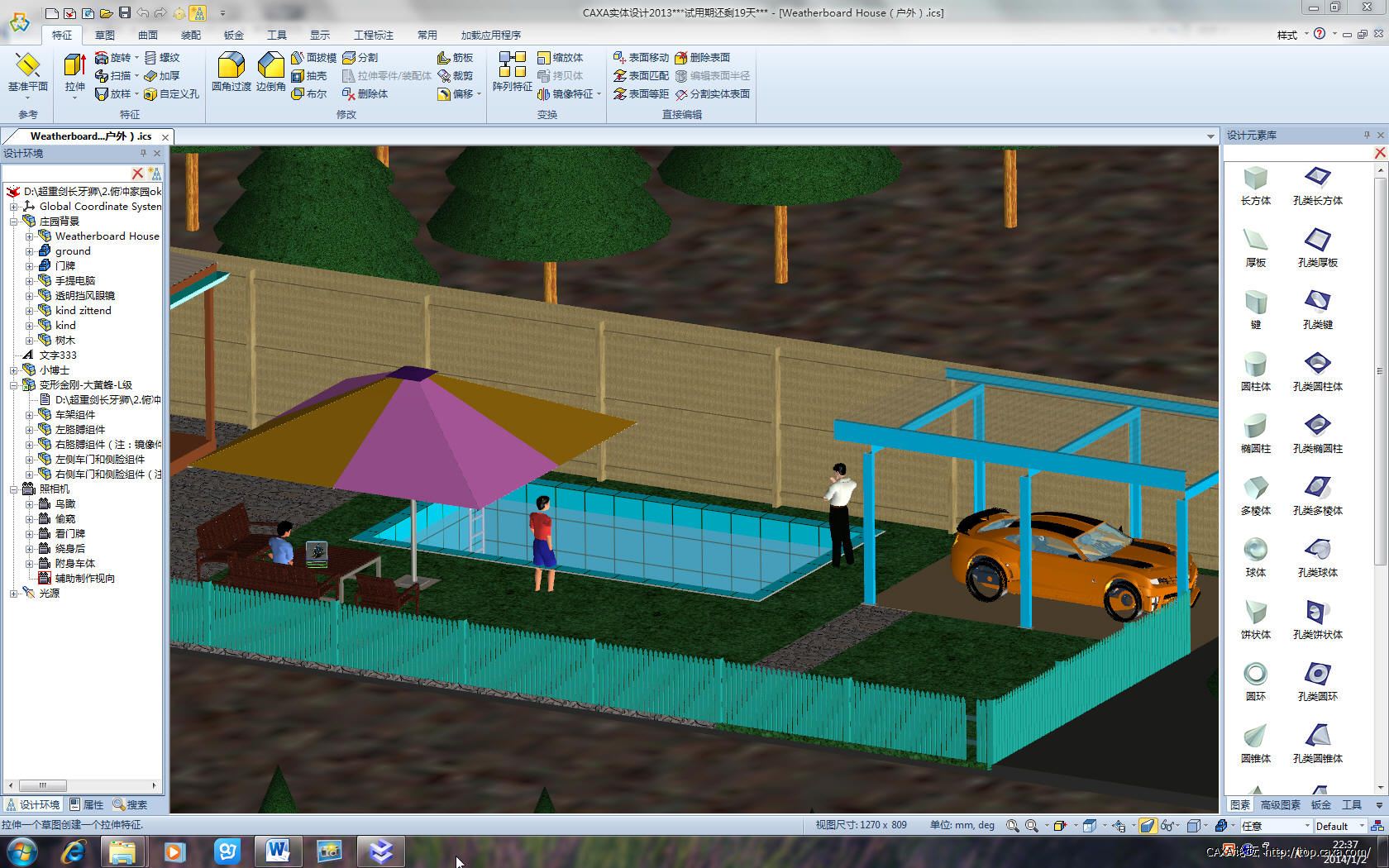Viewport: 1389px width, 868px height.
Task: Collapse the 照相机 camera group
Action: (x=14, y=489)
